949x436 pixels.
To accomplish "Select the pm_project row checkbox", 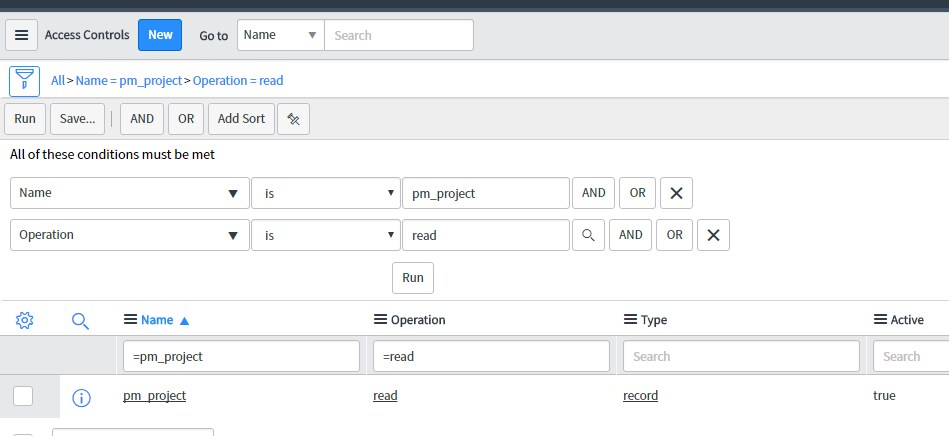I will click(x=23, y=396).
